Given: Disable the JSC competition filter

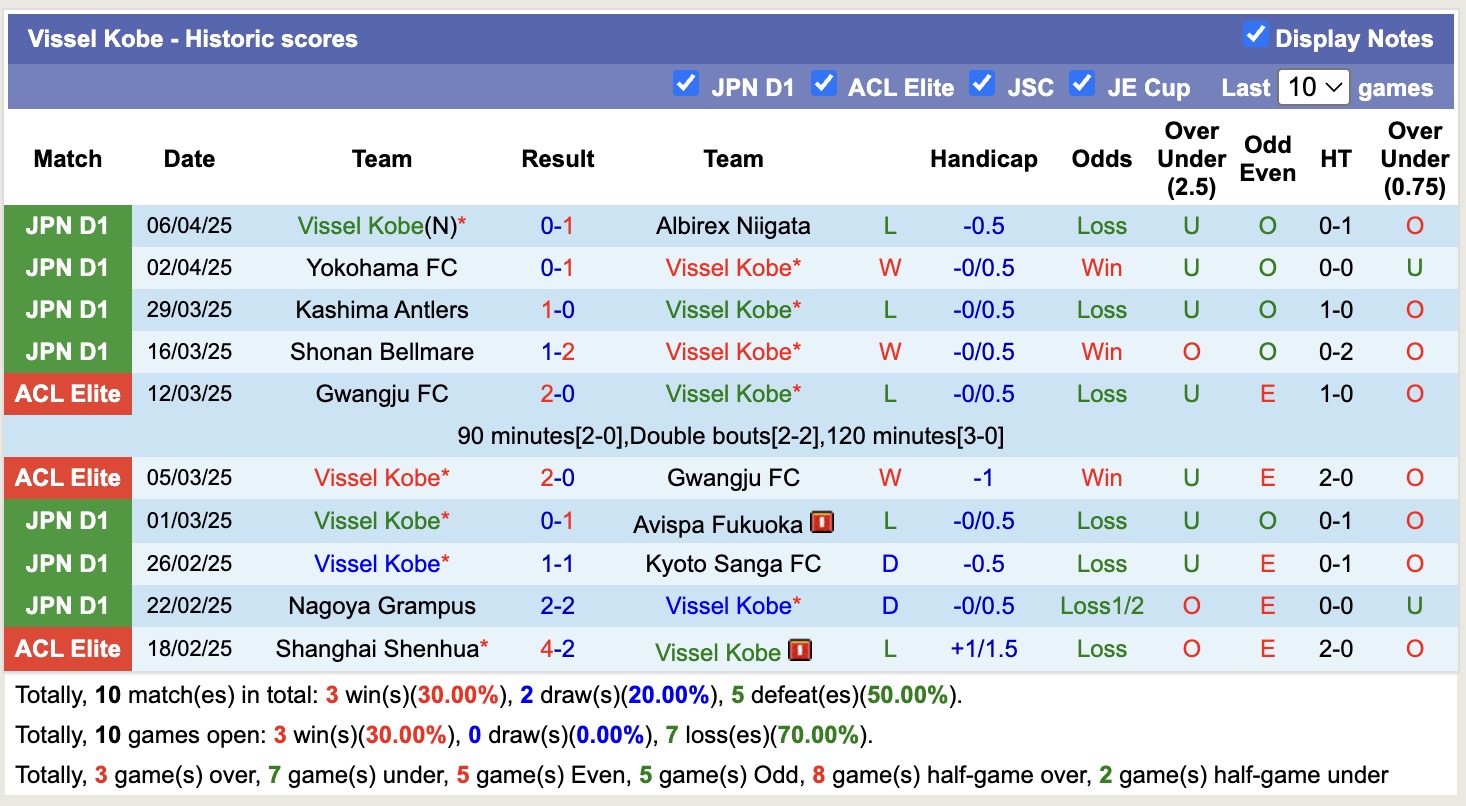Looking at the screenshot, I should (982, 86).
